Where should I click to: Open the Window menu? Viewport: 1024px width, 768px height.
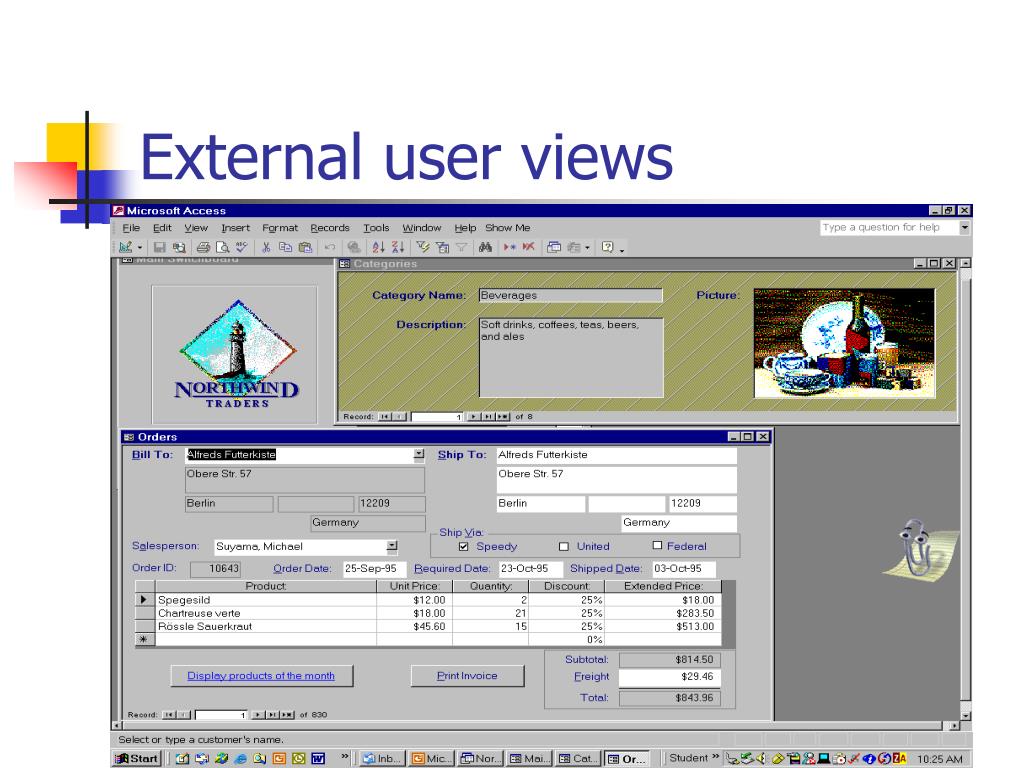pos(422,228)
